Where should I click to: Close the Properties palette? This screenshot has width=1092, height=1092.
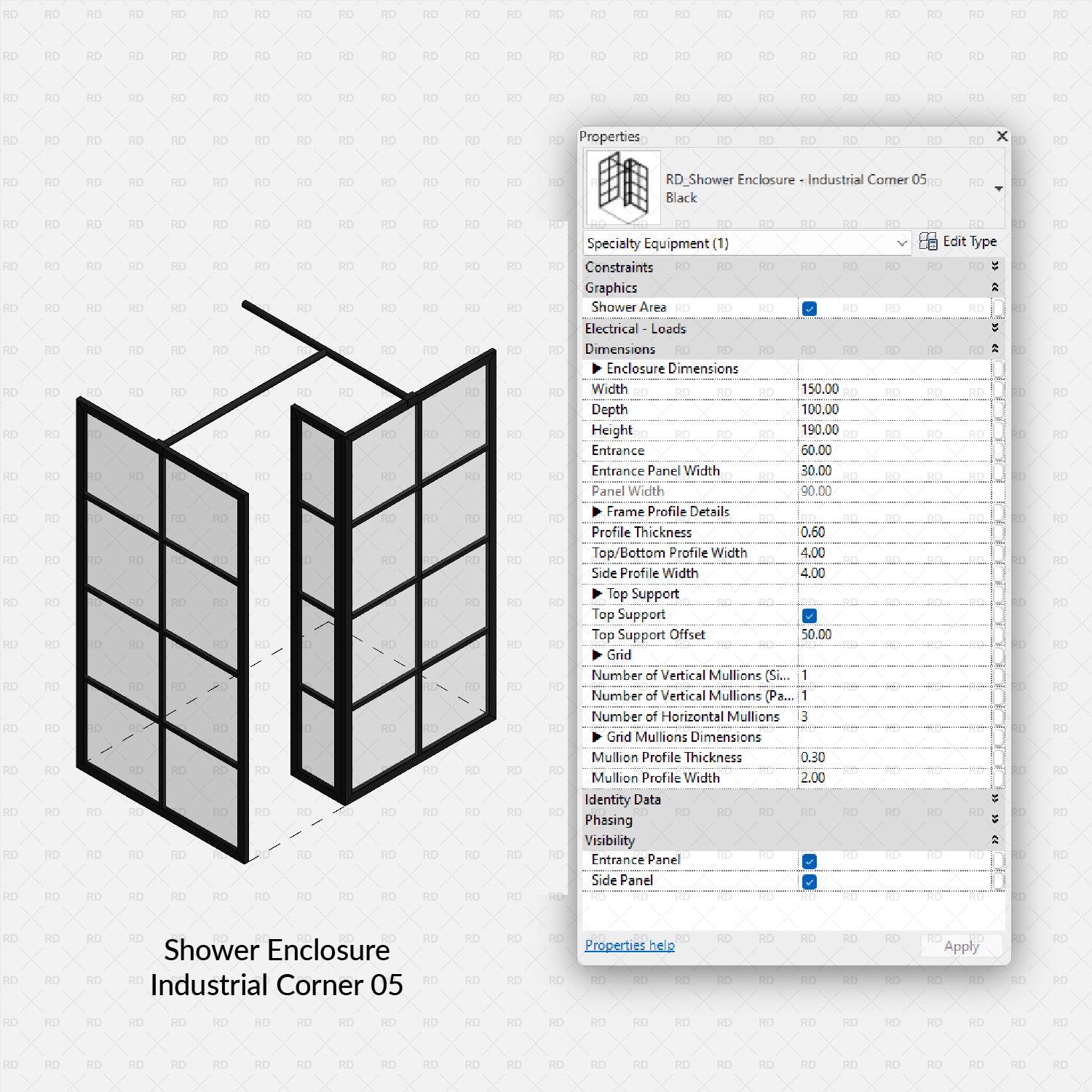1002,136
